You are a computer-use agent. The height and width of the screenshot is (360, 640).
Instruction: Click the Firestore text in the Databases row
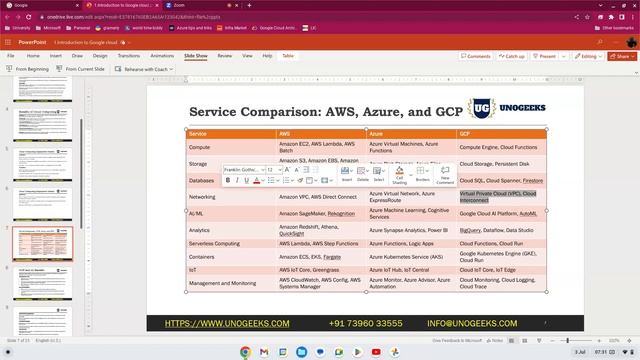tap(533, 180)
